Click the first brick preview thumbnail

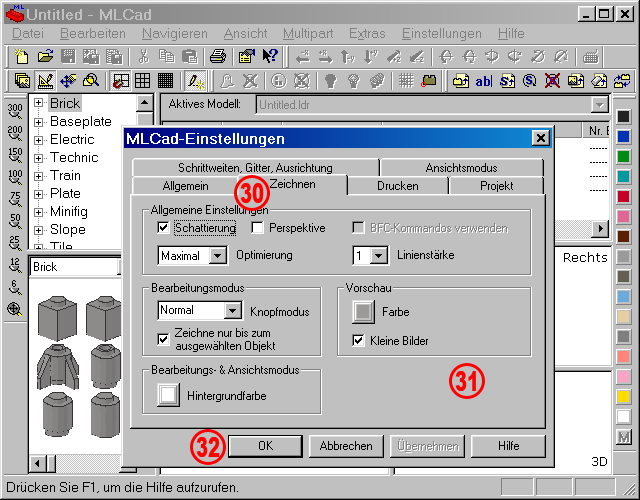coord(57,318)
